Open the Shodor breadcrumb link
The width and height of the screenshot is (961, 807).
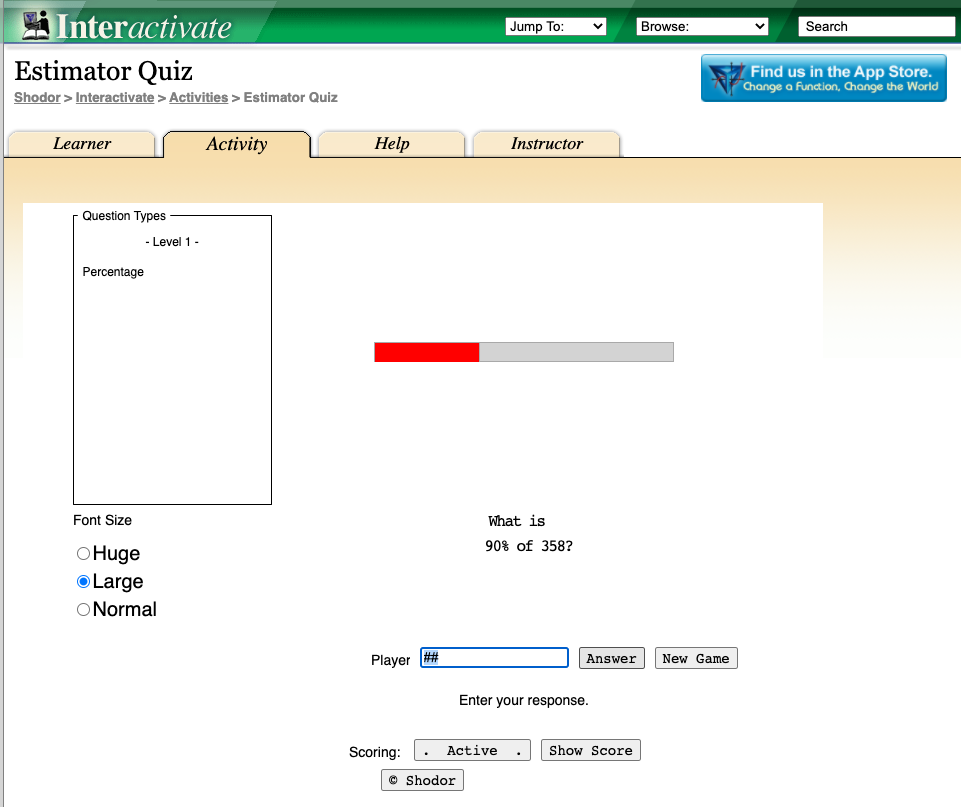[37, 98]
